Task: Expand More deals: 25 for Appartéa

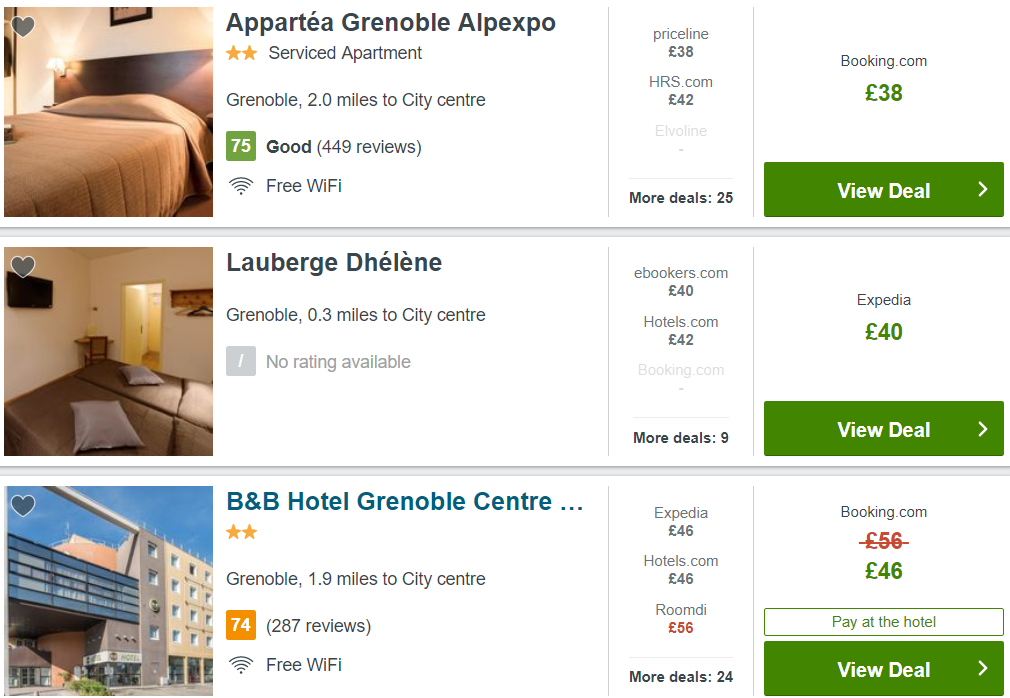Action: tap(681, 198)
